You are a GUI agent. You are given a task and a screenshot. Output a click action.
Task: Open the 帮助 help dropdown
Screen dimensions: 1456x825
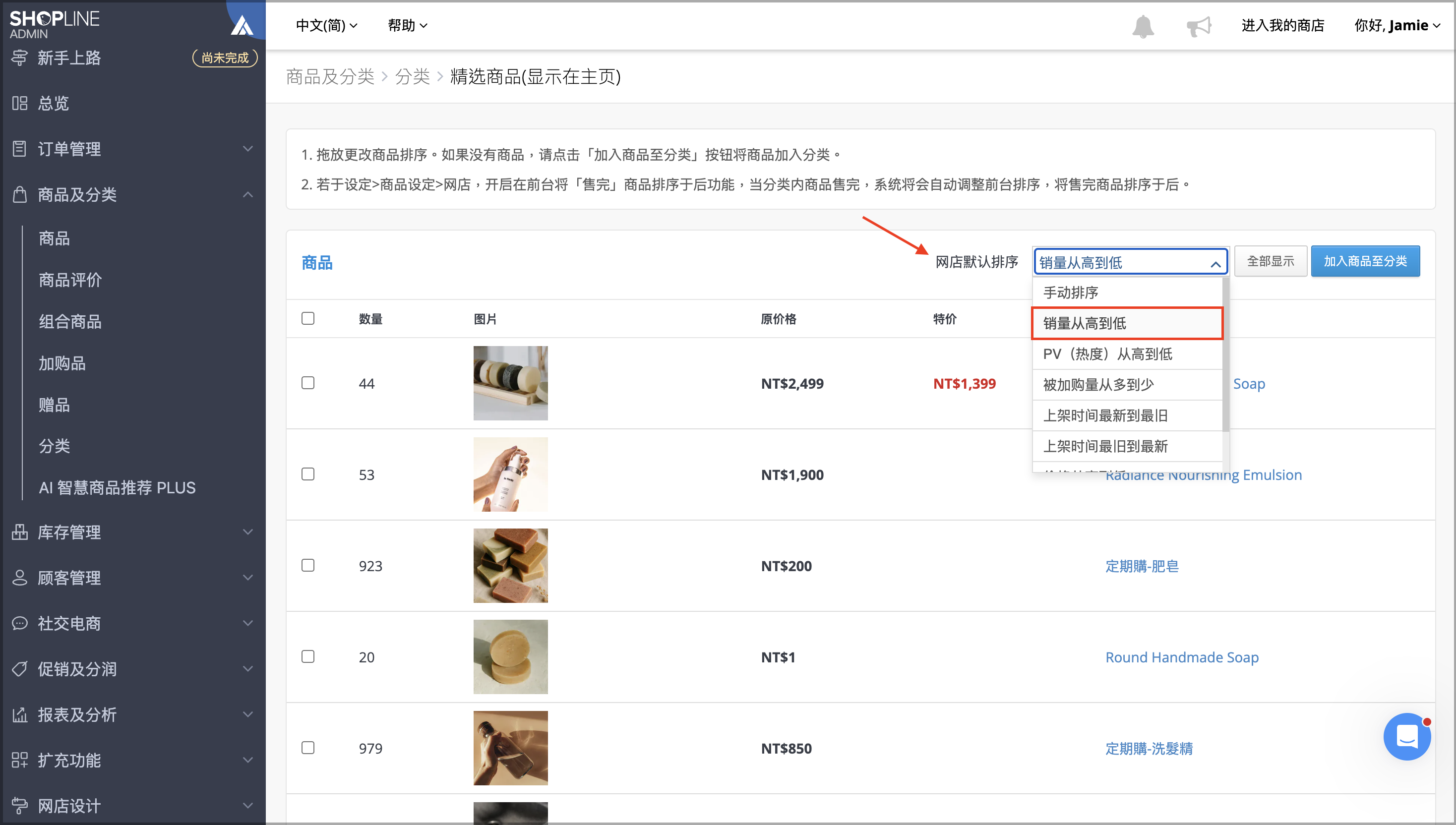(x=407, y=25)
